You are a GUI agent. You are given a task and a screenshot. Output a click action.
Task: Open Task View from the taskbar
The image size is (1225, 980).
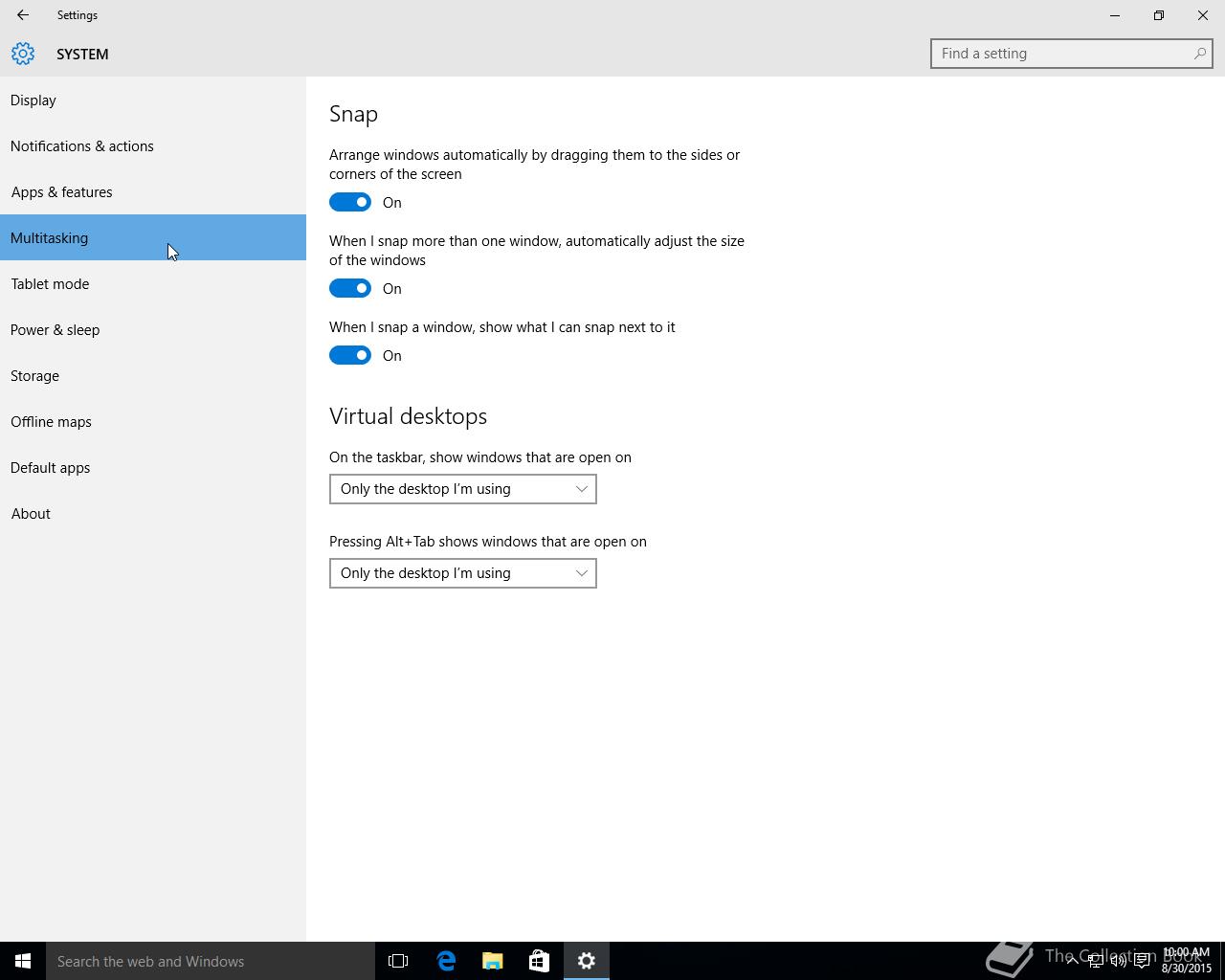[398, 961]
